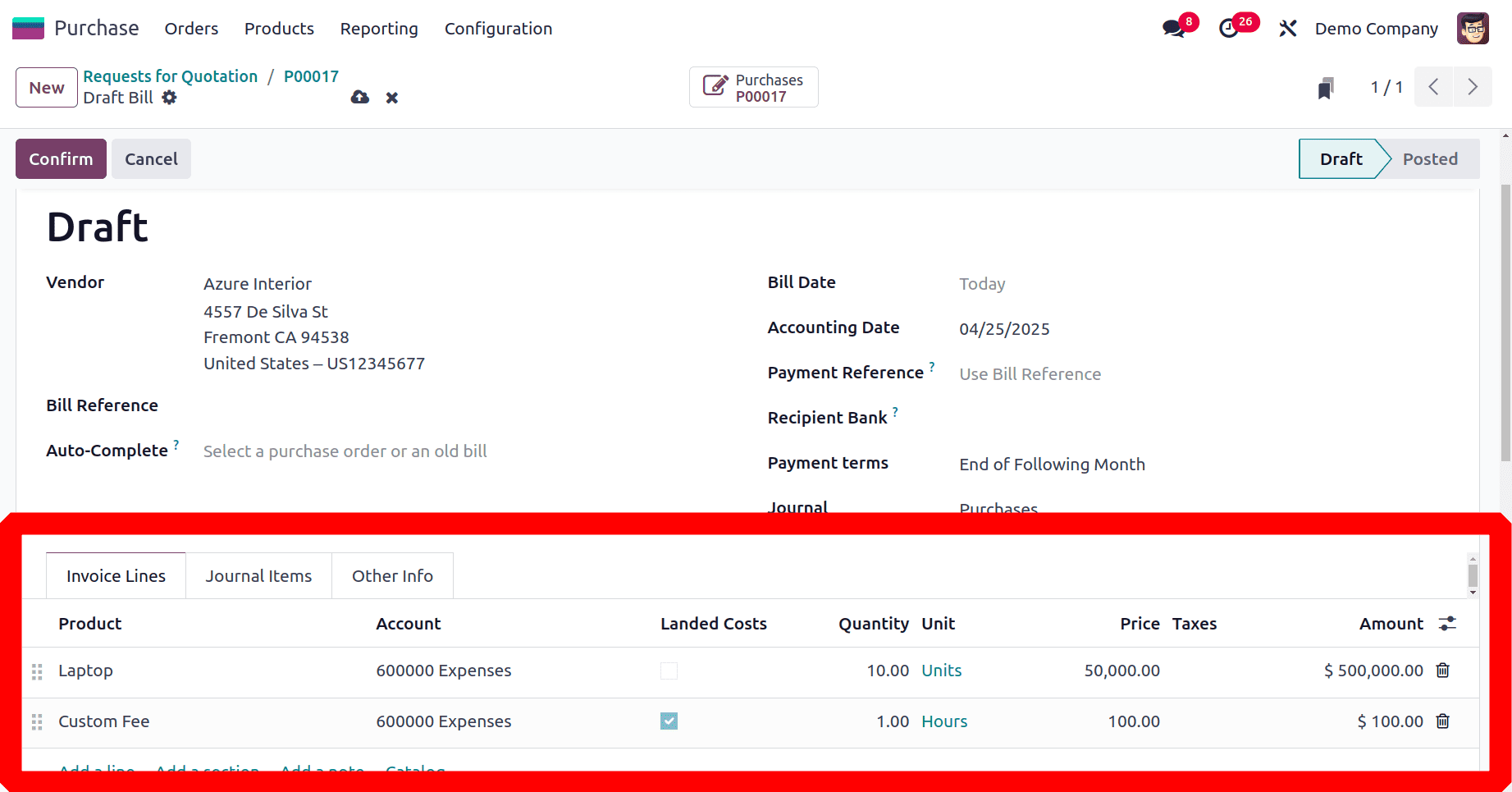The width and height of the screenshot is (1512, 792).
Task: Click 600000 Expenses account on Laptop row
Action: 443,671
